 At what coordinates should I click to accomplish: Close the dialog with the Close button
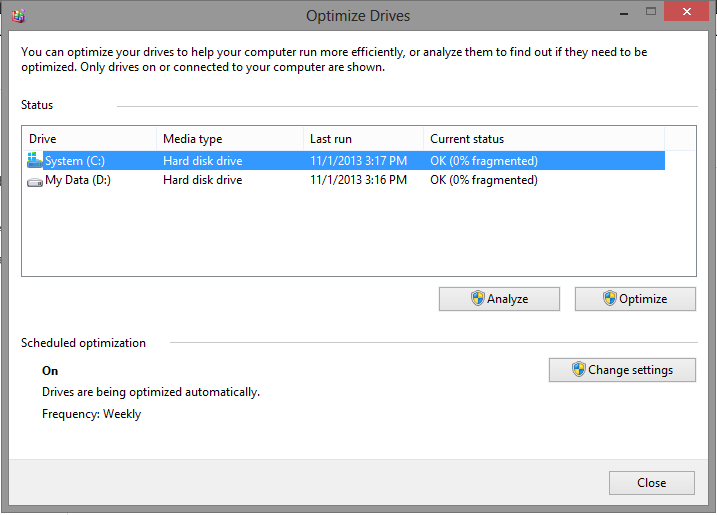(x=652, y=483)
